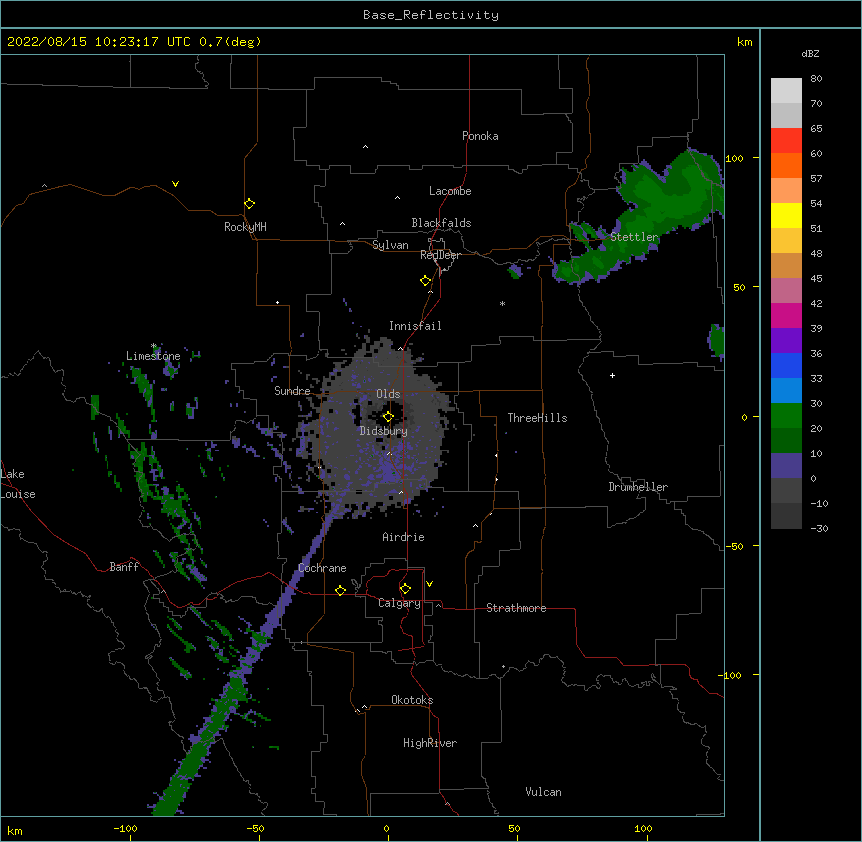The width and height of the screenshot is (862, 842).
Task: Click the Okotoks town label
Action: (412, 700)
